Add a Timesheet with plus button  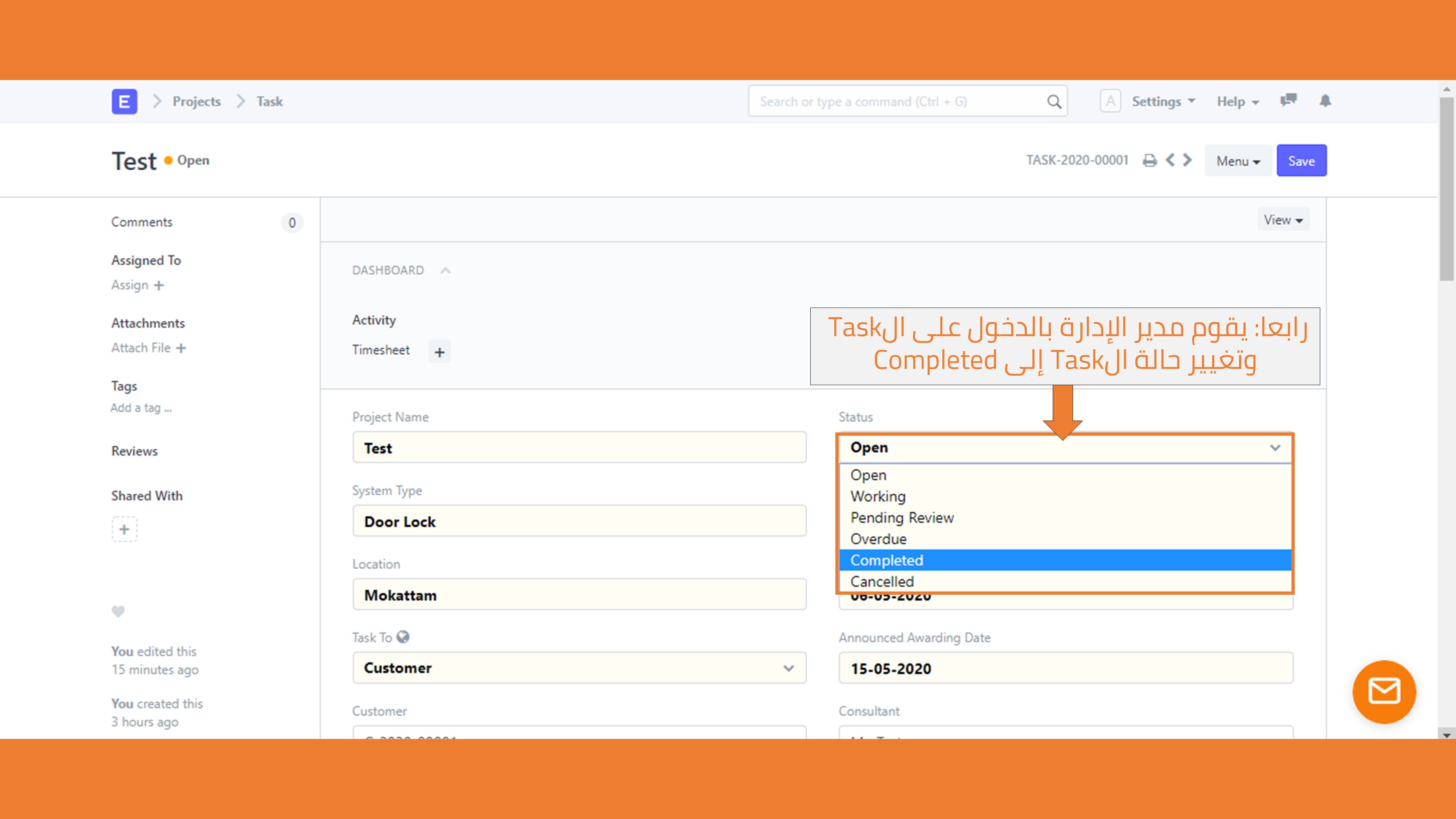click(439, 352)
